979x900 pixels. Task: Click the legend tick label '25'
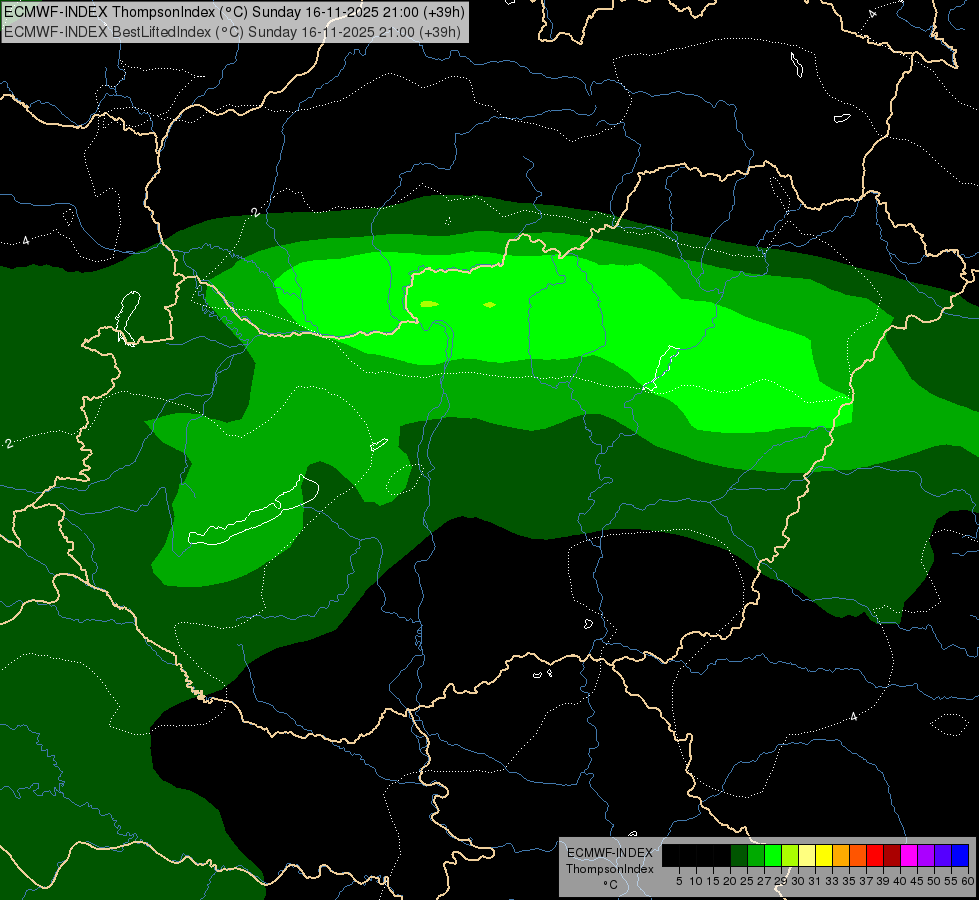(747, 881)
